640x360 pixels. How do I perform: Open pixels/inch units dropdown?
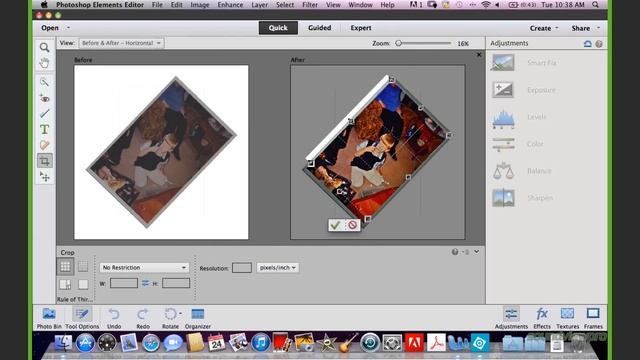point(278,267)
